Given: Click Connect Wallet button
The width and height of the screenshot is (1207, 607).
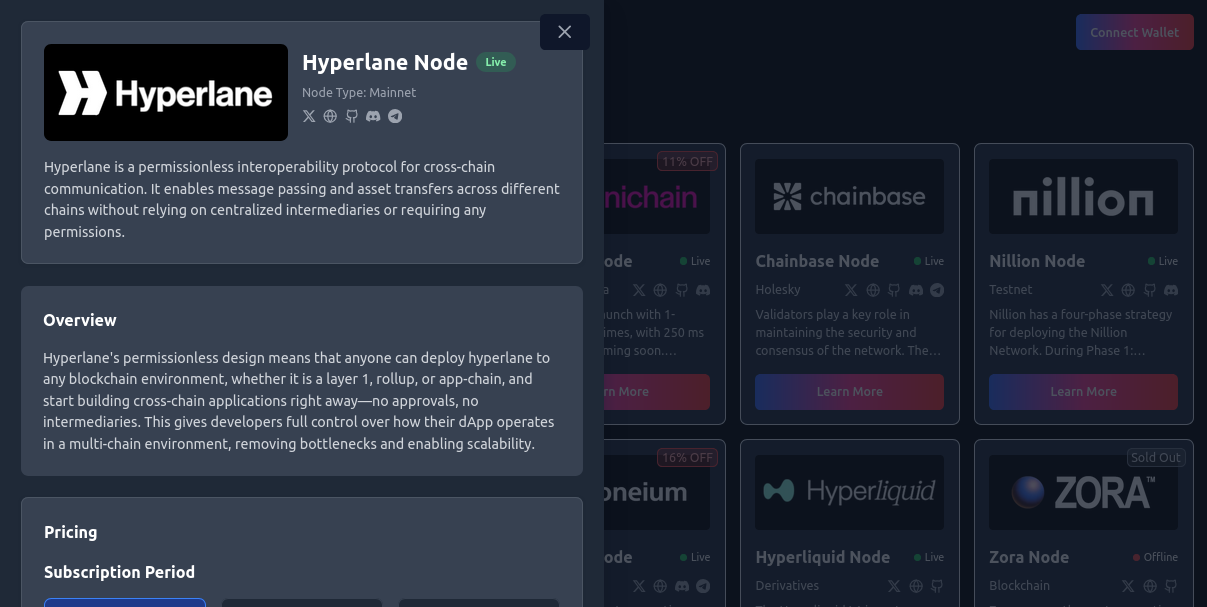Looking at the screenshot, I should point(1134,32).
